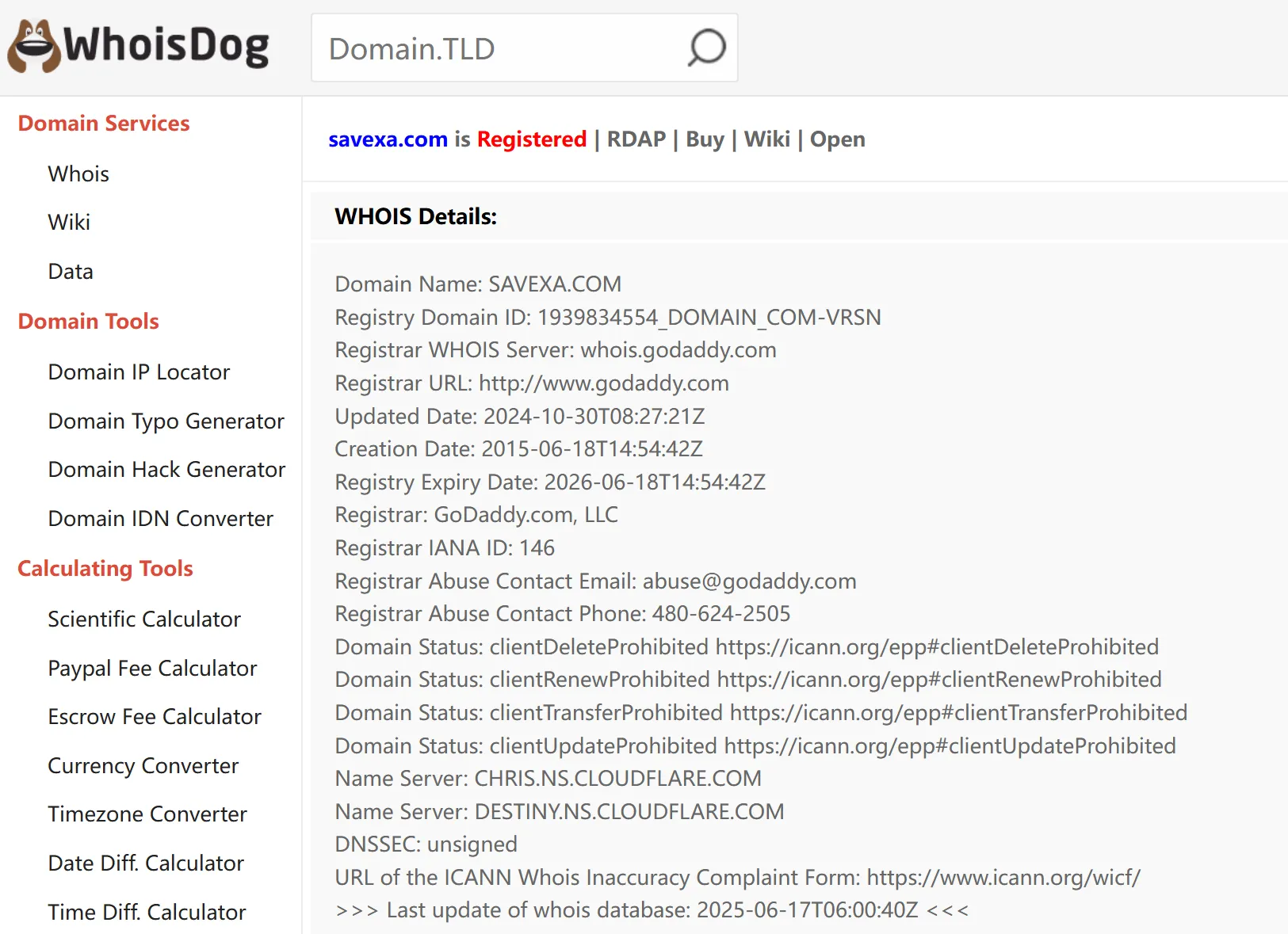Click the DESTINY.NS.CLOUDFLARE.COM name server line

560,811
